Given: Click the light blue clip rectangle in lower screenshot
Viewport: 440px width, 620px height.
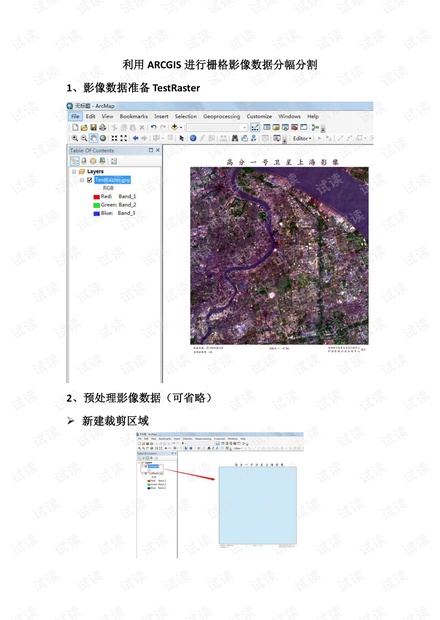Looking at the screenshot, I should [258, 505].
